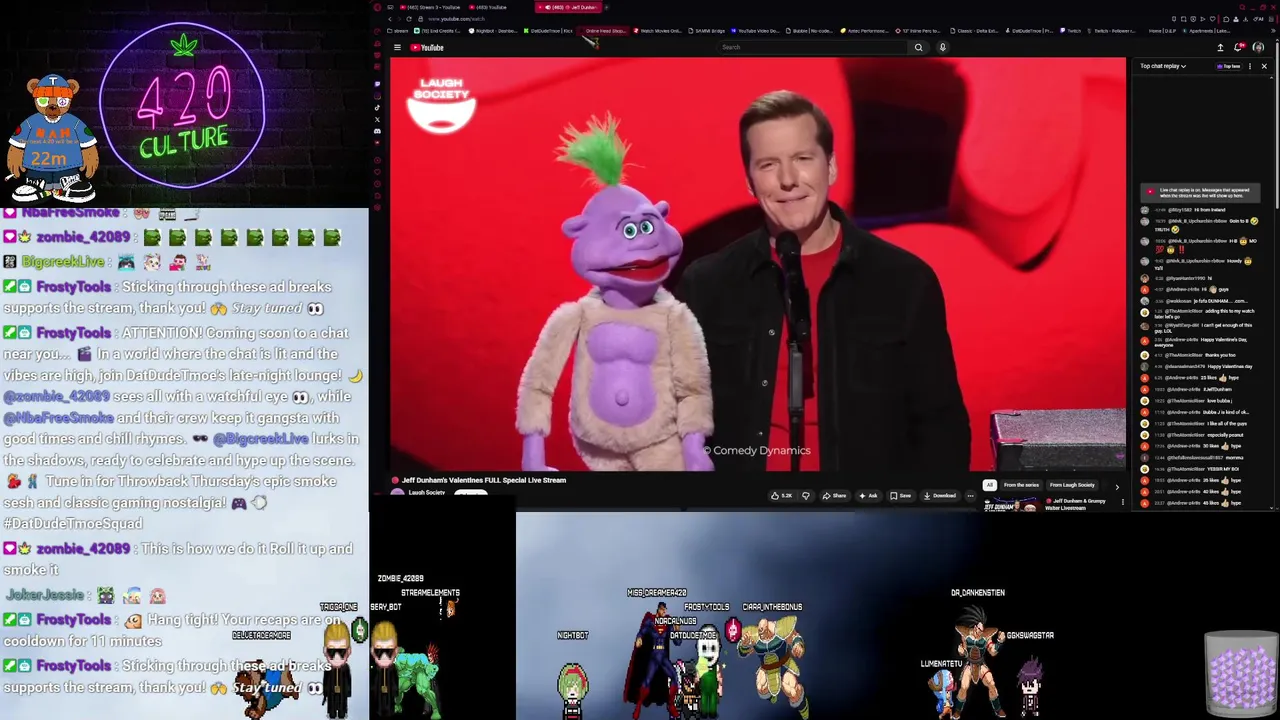1280x720 pixels.
Task: Open the SAMMI Bridge bookmark
Action: pyautogui.click(x=706, y=31)
